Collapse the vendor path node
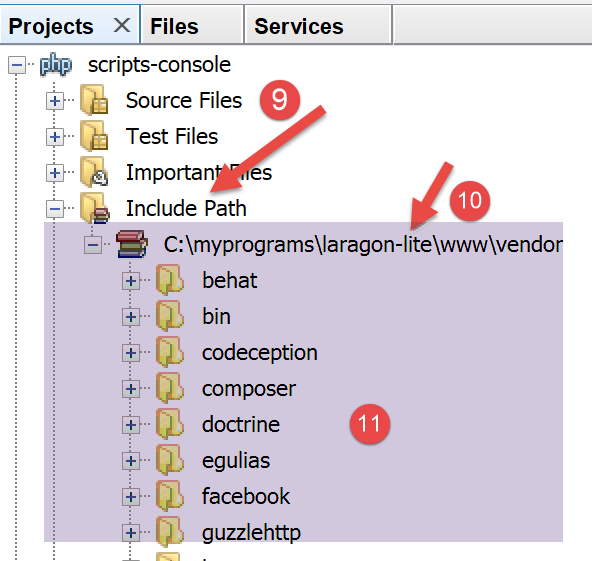This screenshot has width=592, height=561. click(x=93, y=245)
